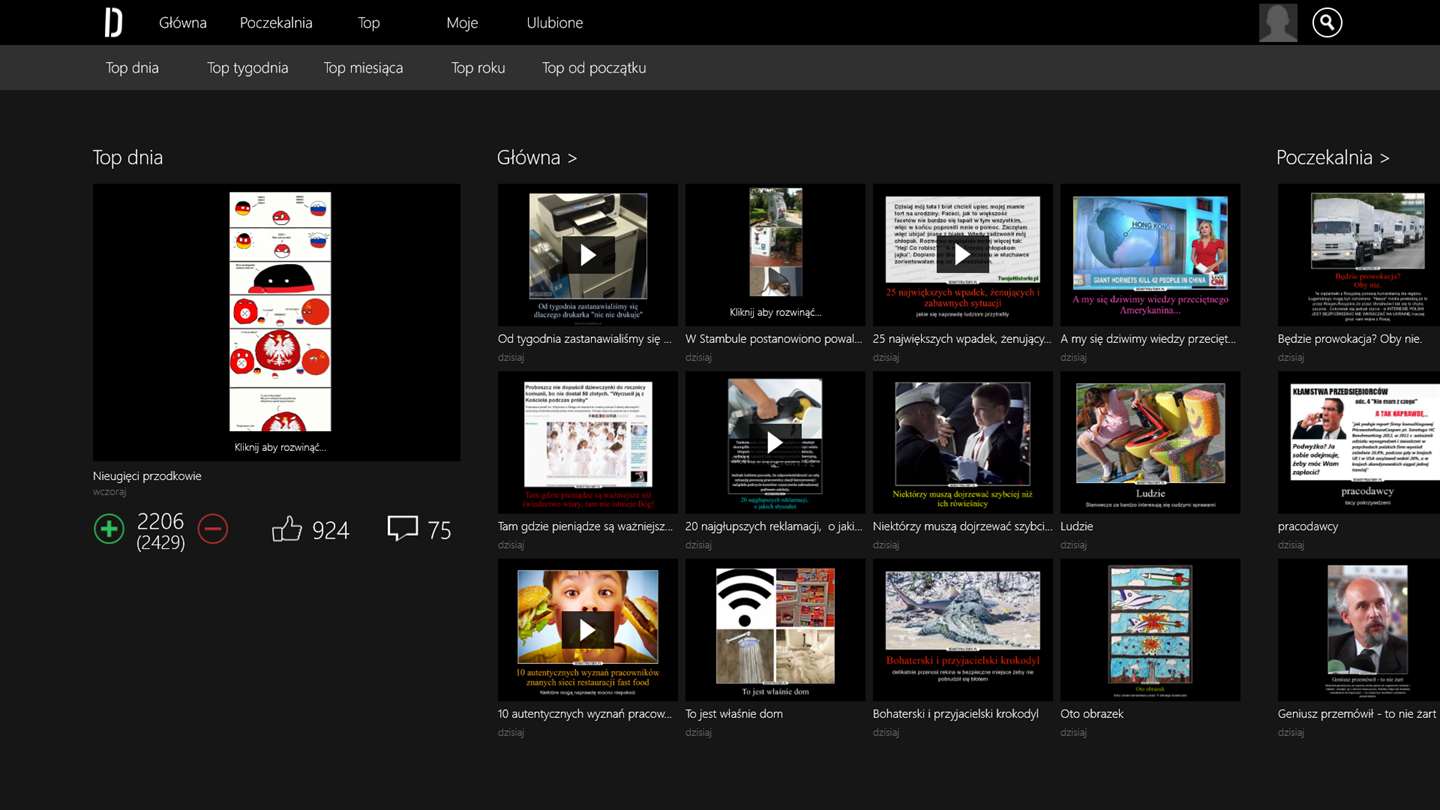Image resolution: width=1440 pixels, height=810 pixels.
Task: Expand the Główna section header
Action: point(537,157)
